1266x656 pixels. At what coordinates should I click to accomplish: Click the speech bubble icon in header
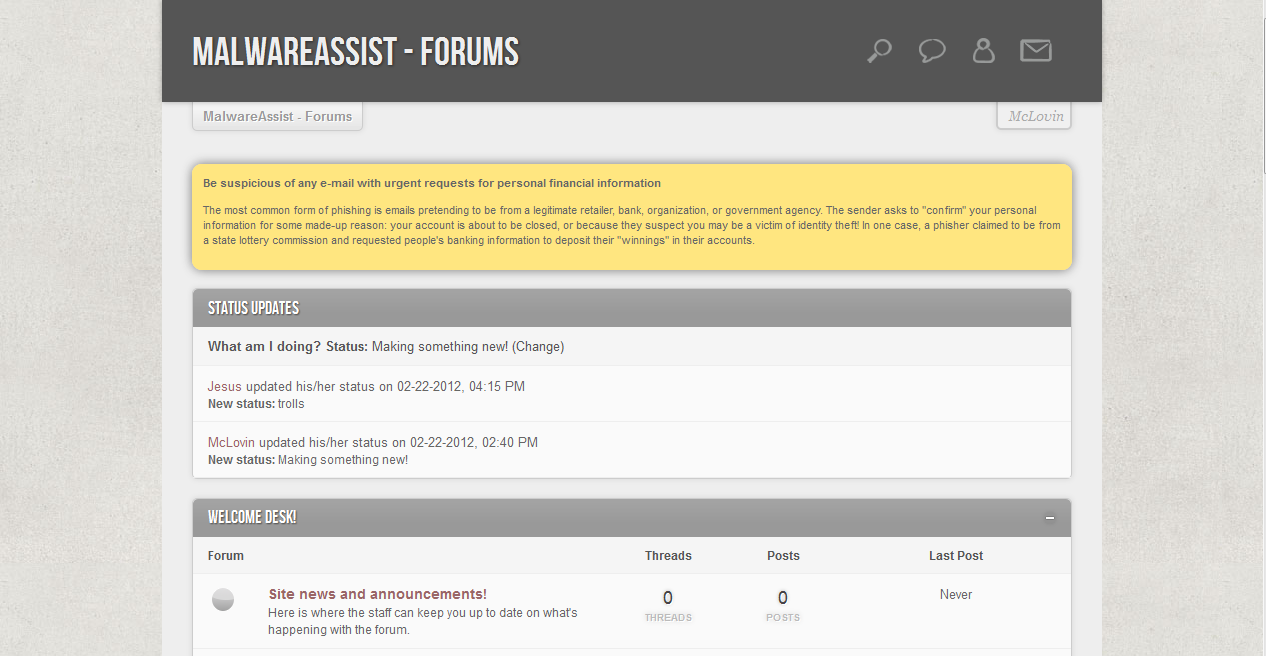[x=932, y=51]
